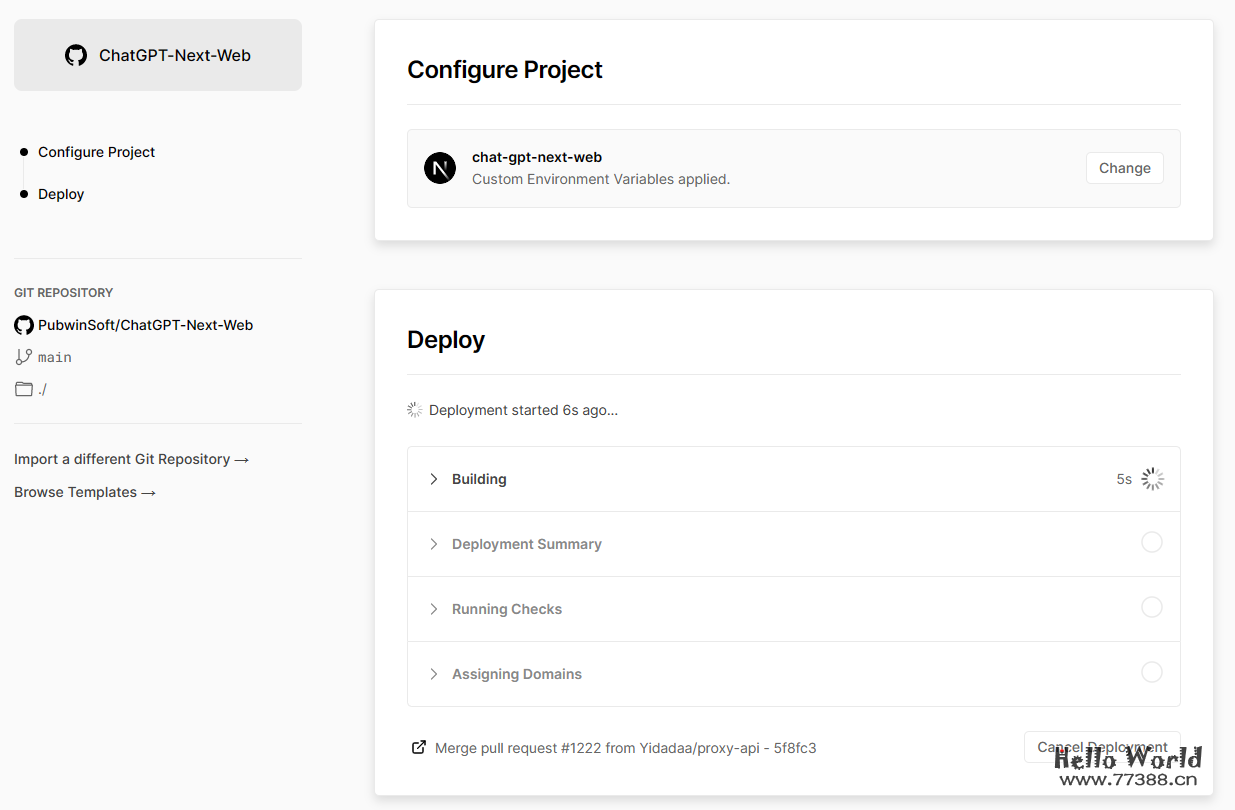
Task: Click the git branch icon beside main
Action: (24, 357)
